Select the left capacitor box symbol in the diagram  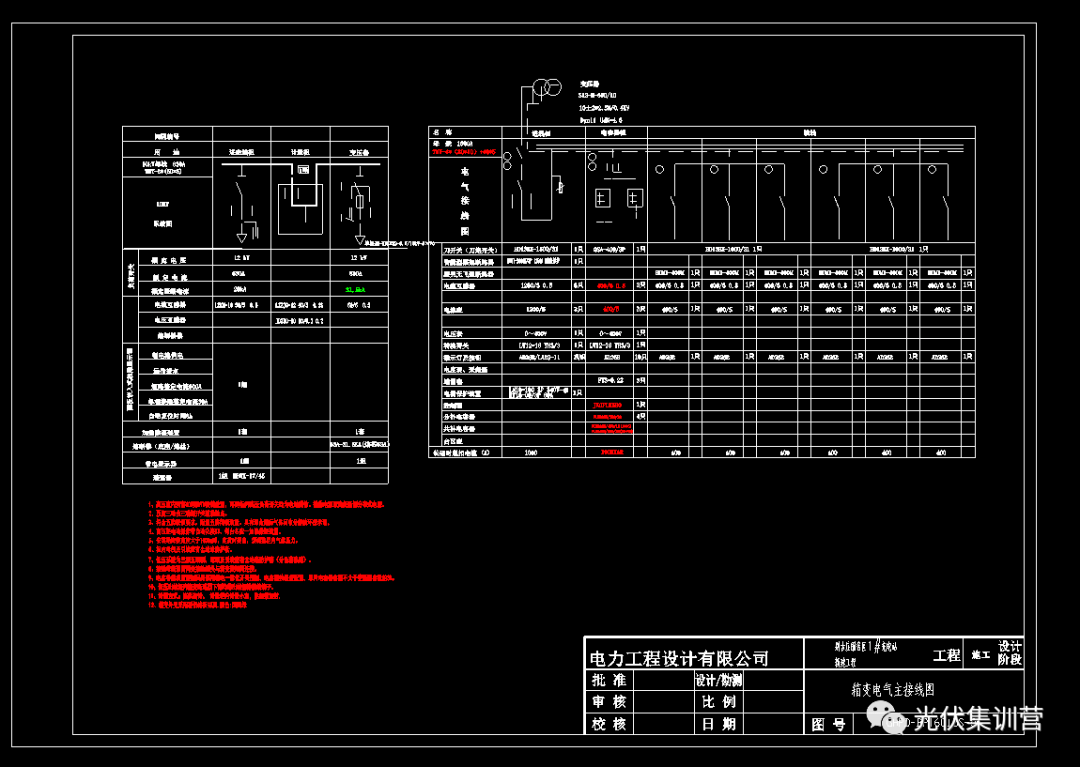[604, 197]
